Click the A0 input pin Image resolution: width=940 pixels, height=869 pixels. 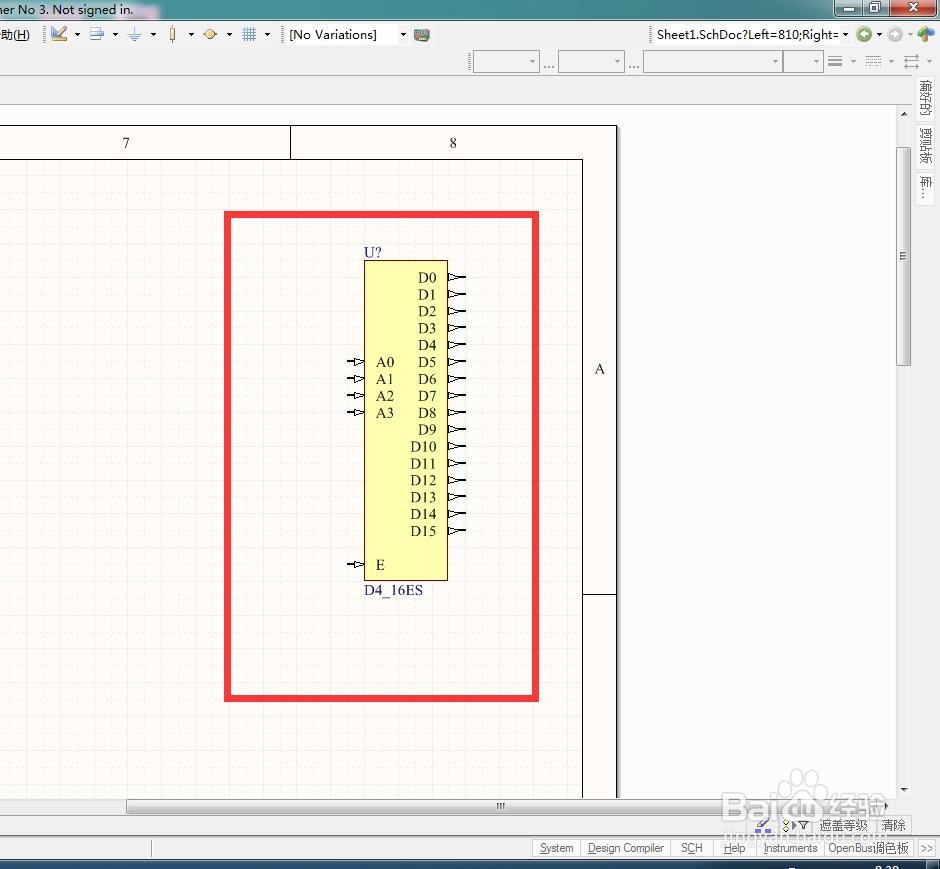point(355,362)
